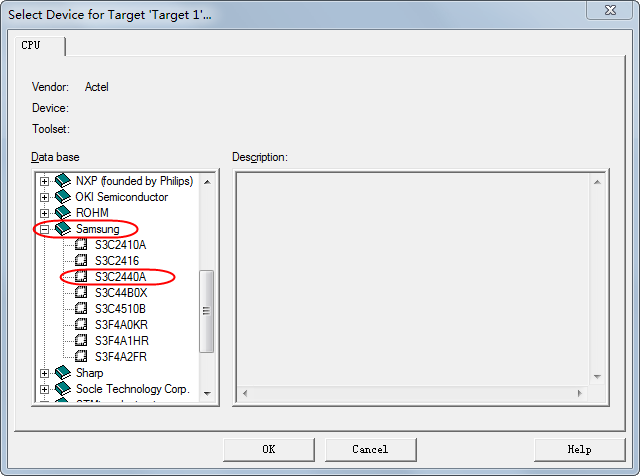The width and height of the screenshot is (640, 476).
Task: Click the S3C44B0X chip icon
Action: 81,292
